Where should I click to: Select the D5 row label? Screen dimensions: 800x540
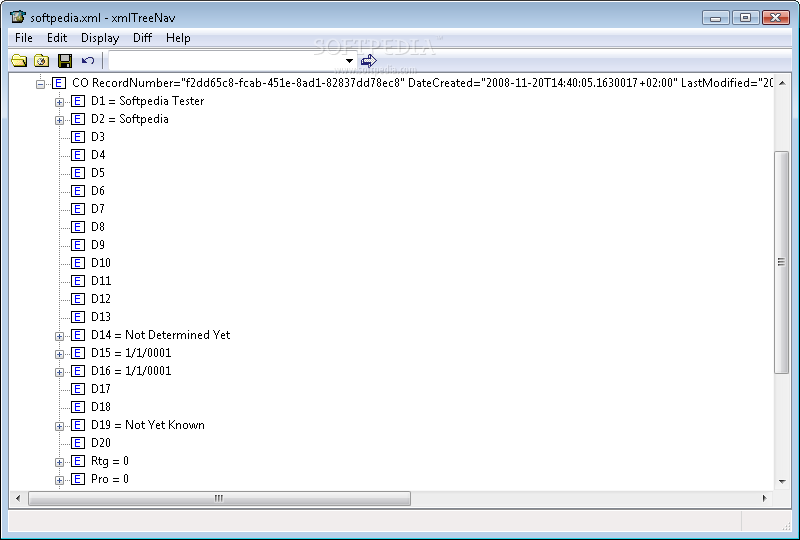click(97, 173)
